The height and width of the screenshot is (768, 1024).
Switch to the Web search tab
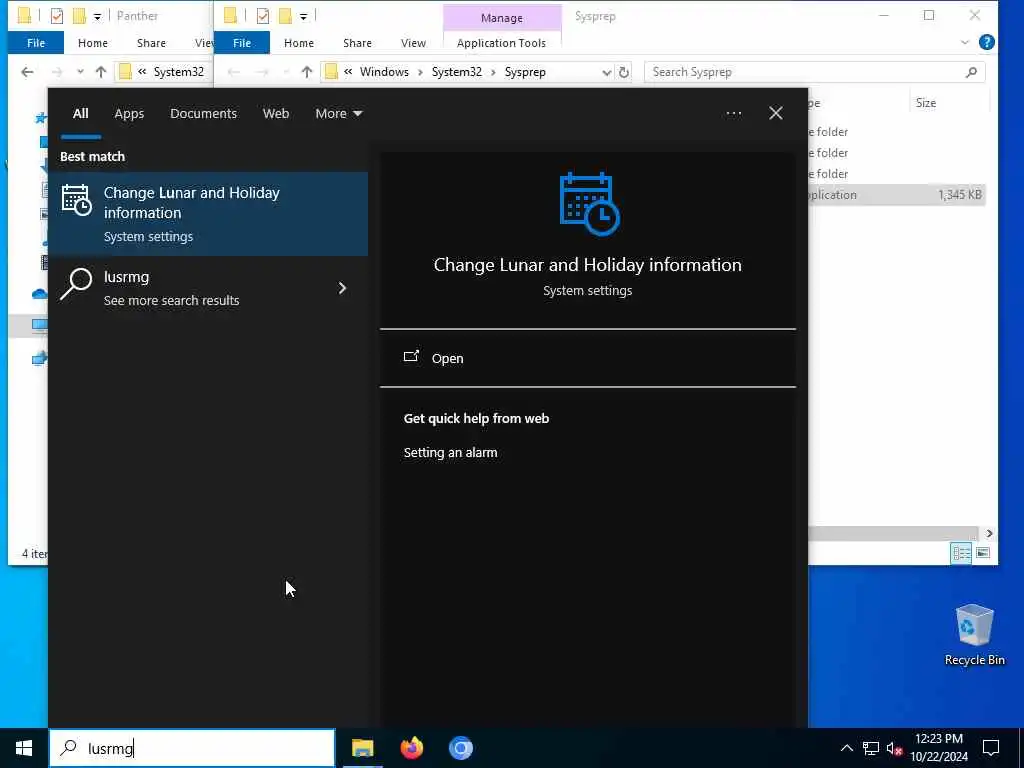click(x=276, y=114)
